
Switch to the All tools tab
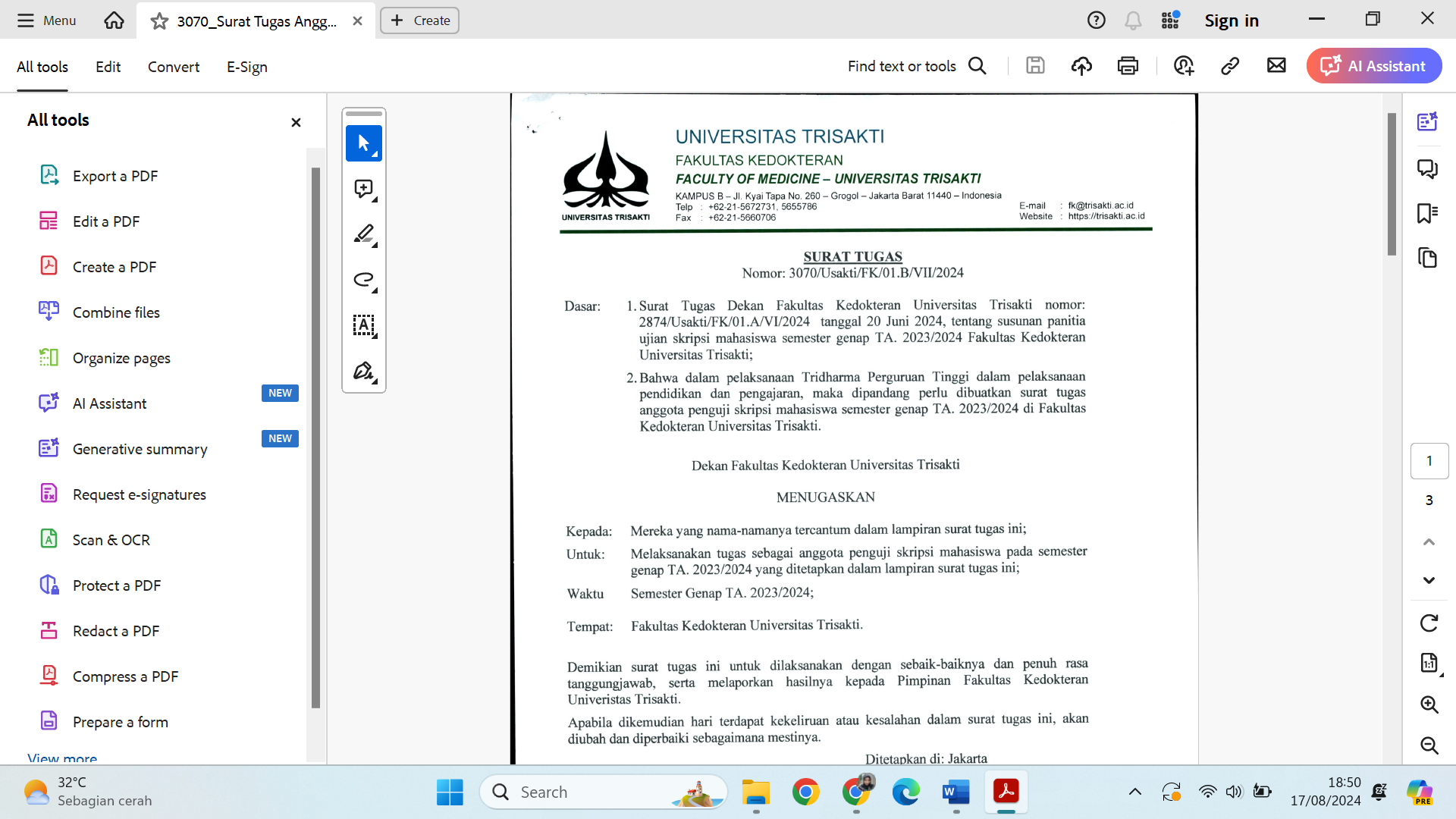point(42,67)
